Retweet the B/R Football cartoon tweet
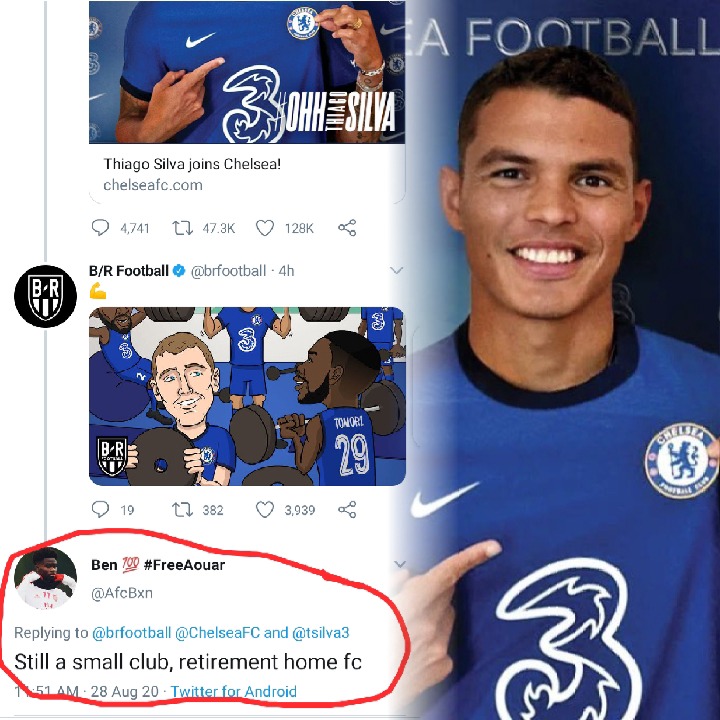Image resolution: width=720 pixels, height=720 pixels. tap(183, 510)
